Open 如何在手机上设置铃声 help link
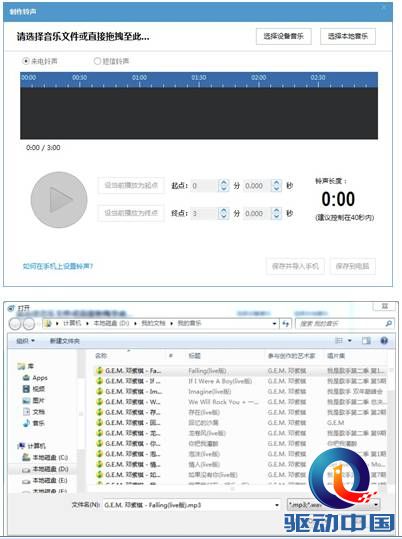Image resolution: width=402 pixels, height=539 pixels. click(x=58, y=266)
